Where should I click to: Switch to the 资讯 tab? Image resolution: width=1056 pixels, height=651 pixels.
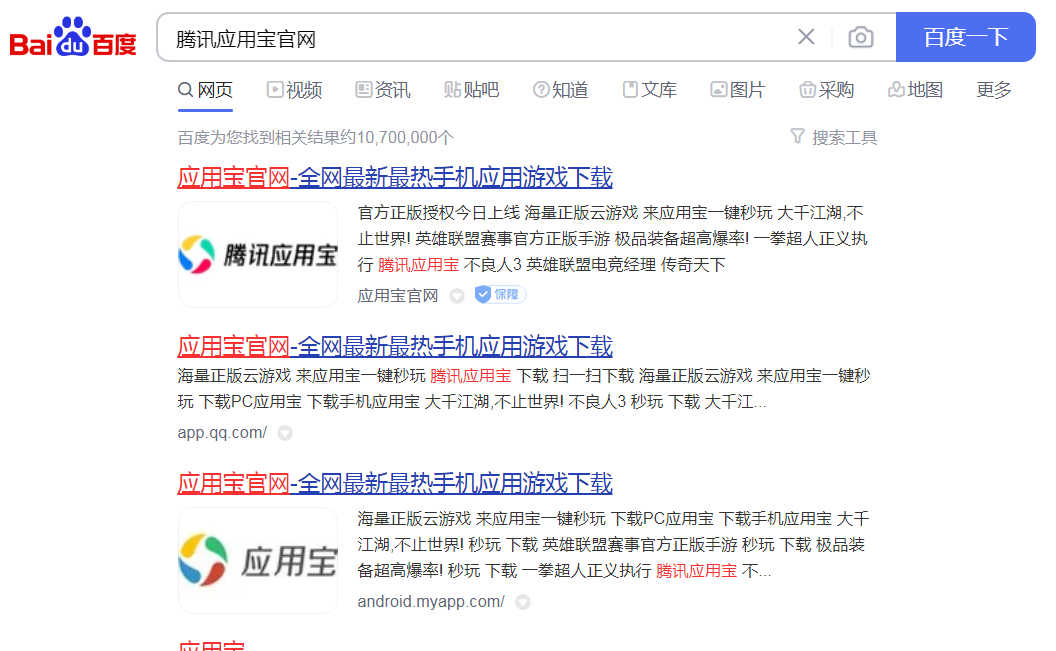coord(383,90)
